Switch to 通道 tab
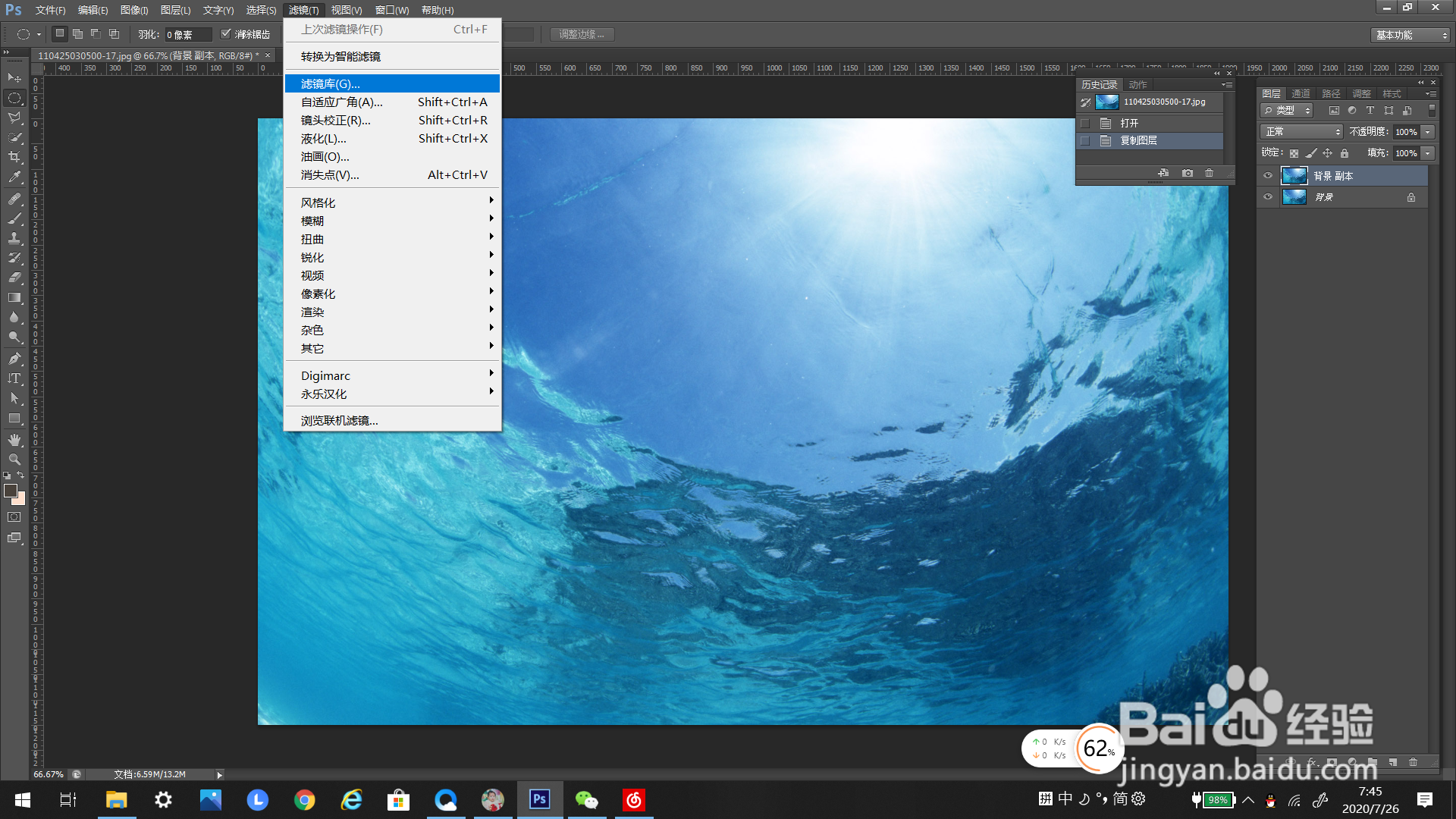The height and width of the screenshot is (819, 1456). point(1301,93)
